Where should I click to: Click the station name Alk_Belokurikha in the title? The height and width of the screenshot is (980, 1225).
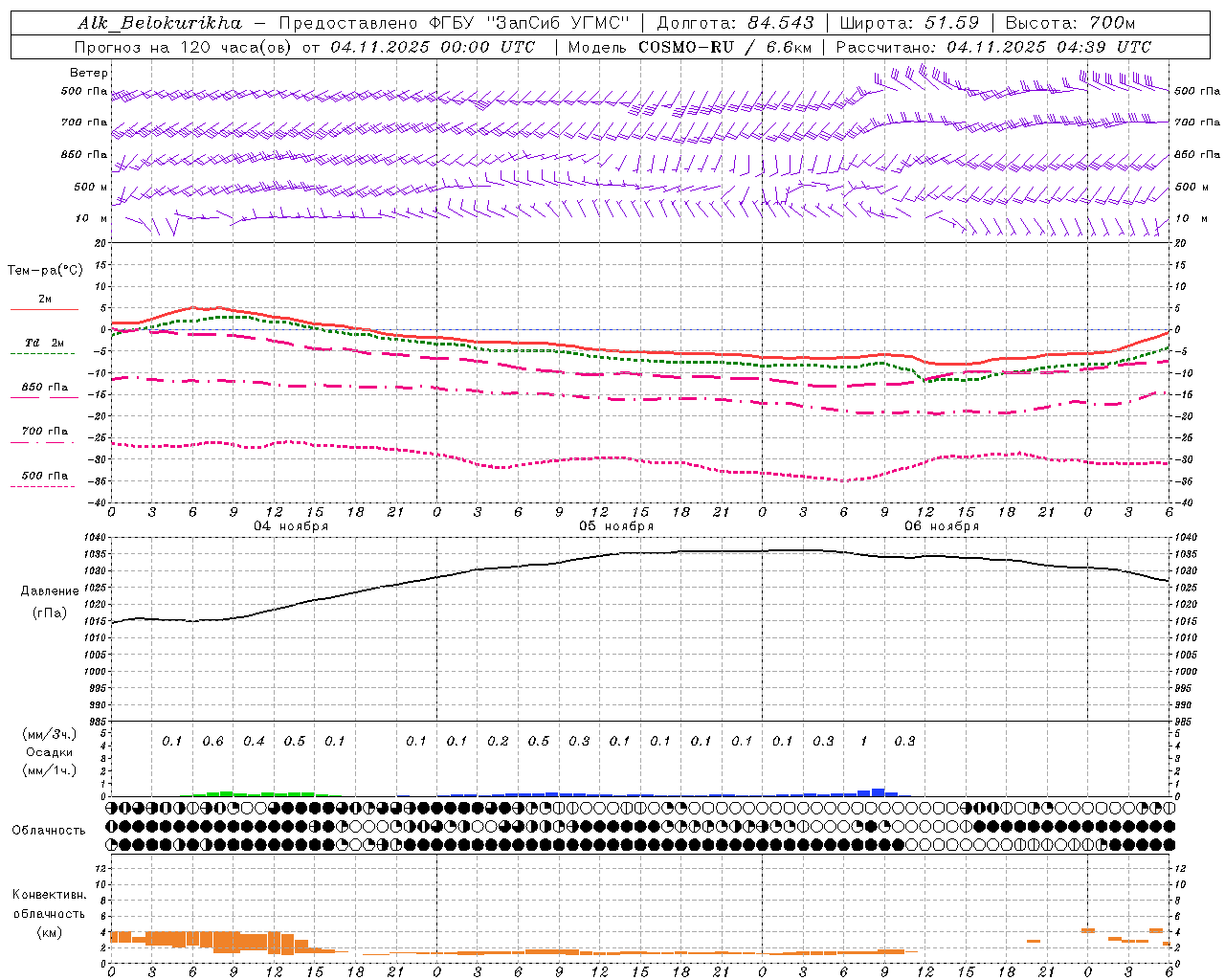(x=160, y=23)
